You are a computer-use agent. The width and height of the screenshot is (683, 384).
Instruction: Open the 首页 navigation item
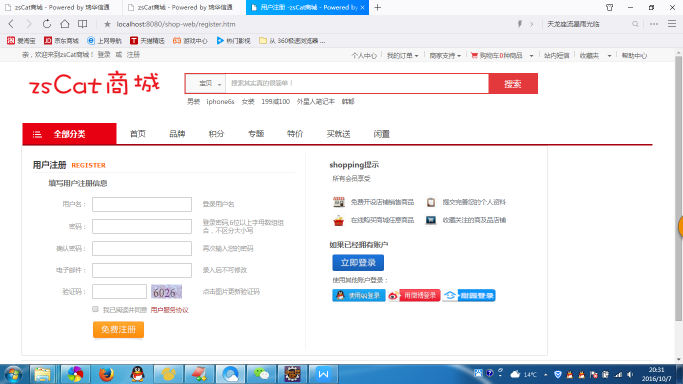click(138, 134)
